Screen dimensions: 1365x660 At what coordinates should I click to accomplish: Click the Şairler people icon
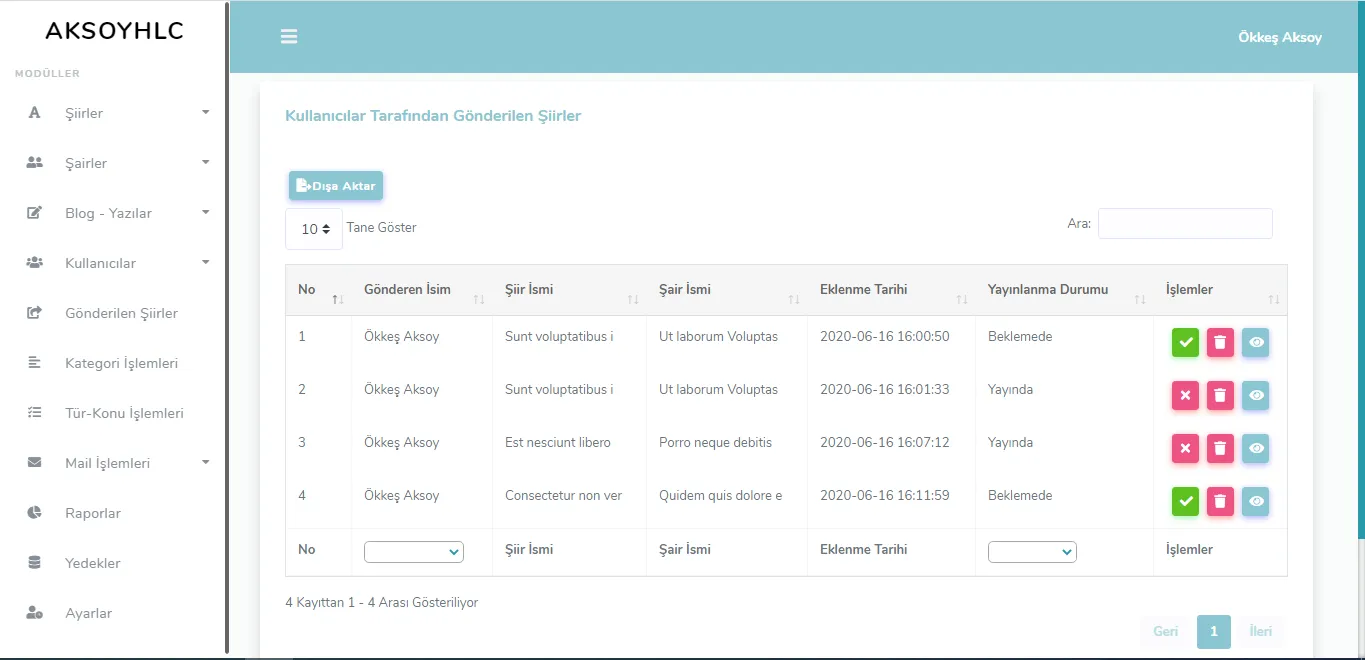pyautogui.click(x=34, y=163)
